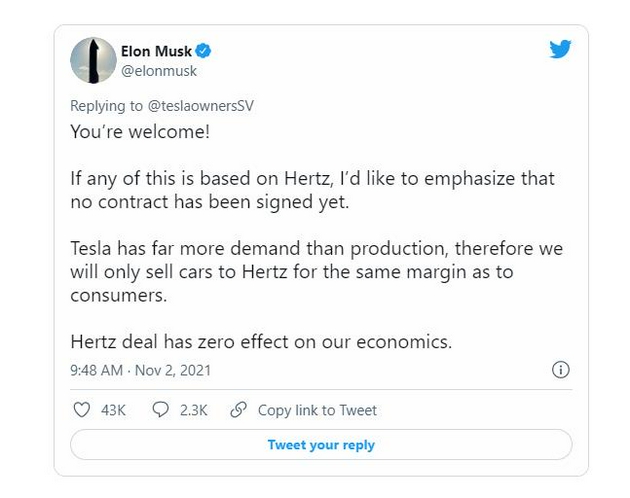630x498 pixels.
Task: Click the "You're welcome!" tweet text
Action: (x=127, y=132)
